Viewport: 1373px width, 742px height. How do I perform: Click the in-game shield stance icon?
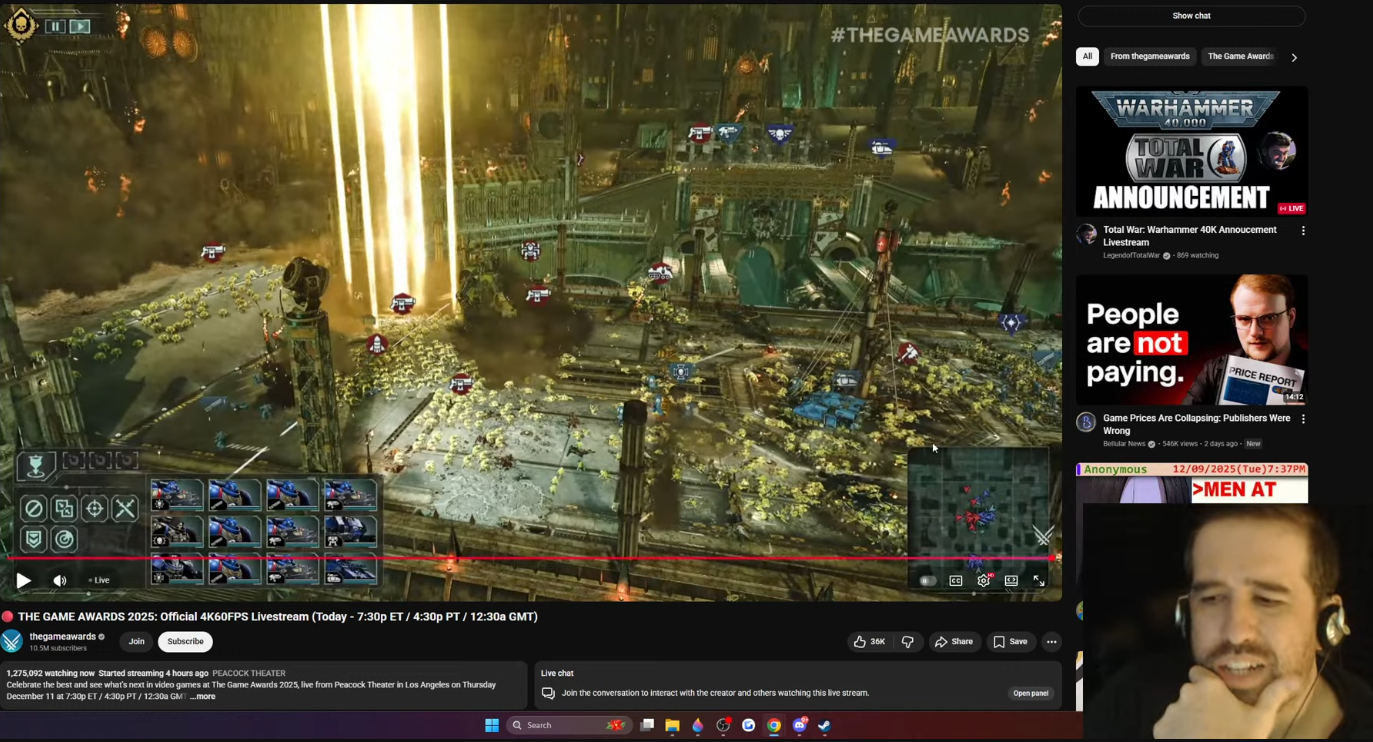pyautogui.click(x=34, y=540)
